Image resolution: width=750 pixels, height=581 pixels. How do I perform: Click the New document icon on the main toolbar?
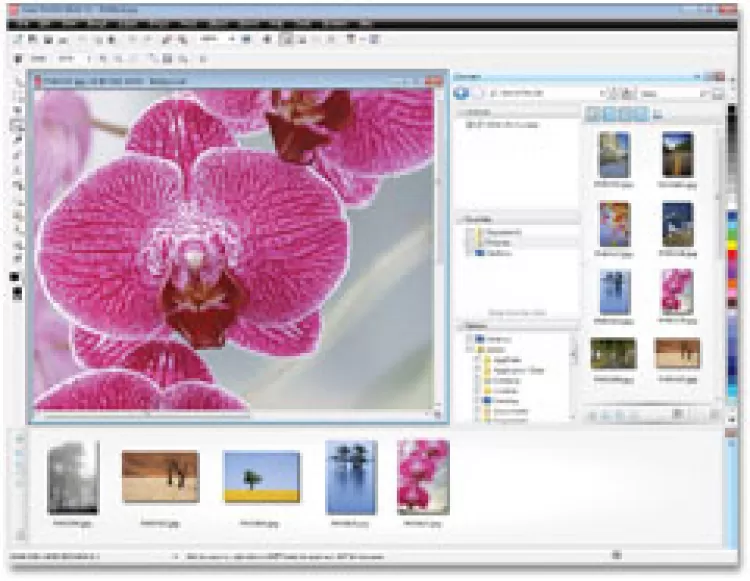[18, 39]
